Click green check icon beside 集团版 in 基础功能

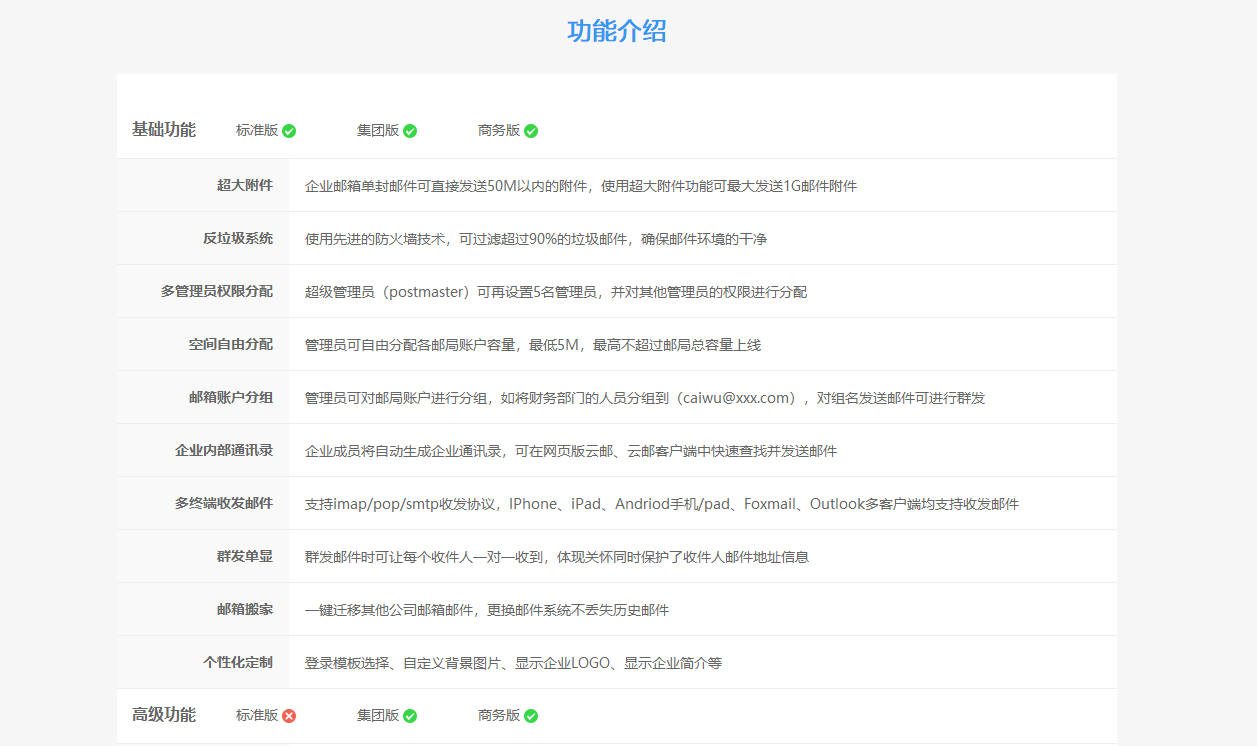pyautogui.click(x=410, y=131)
